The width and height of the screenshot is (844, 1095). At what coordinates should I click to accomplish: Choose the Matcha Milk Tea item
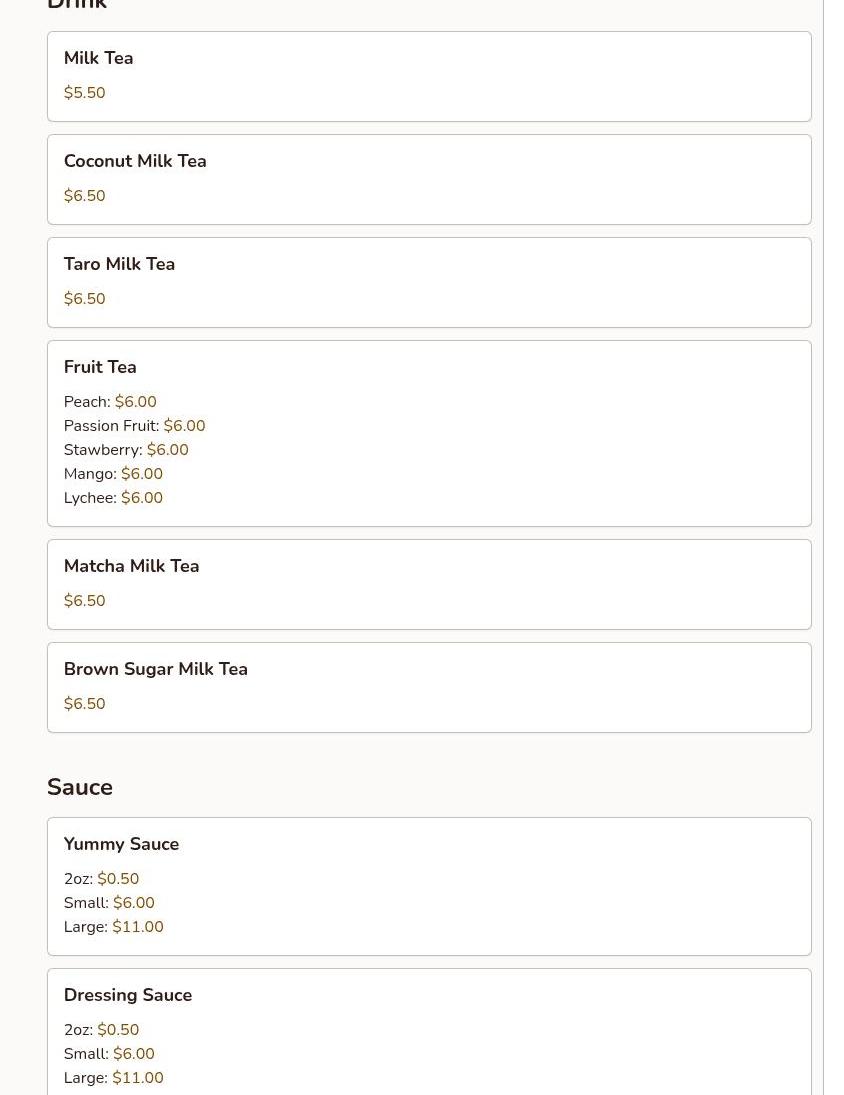click(131, 566)
